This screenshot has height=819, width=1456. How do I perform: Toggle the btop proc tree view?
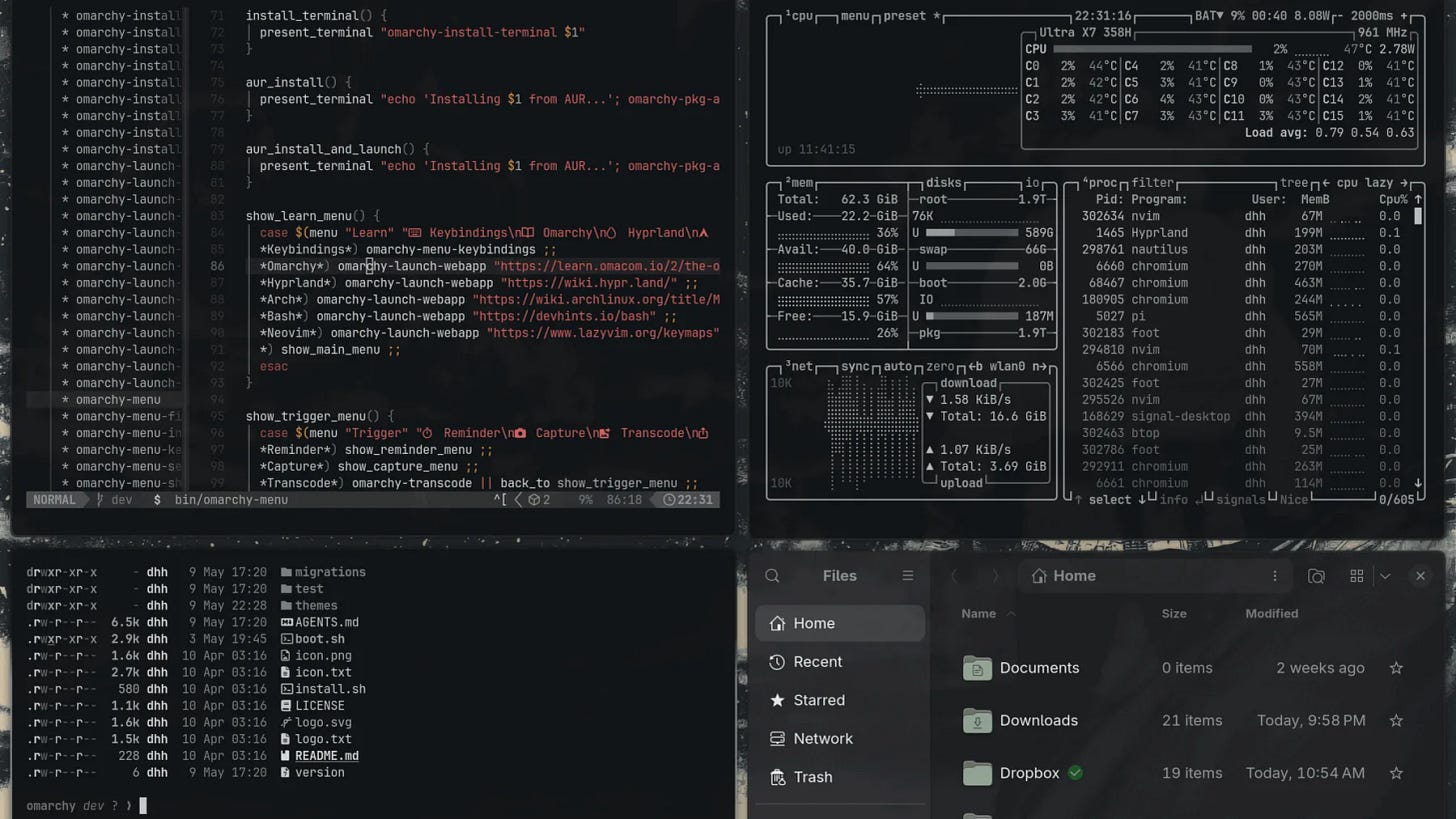click(x=1293, y=183)
